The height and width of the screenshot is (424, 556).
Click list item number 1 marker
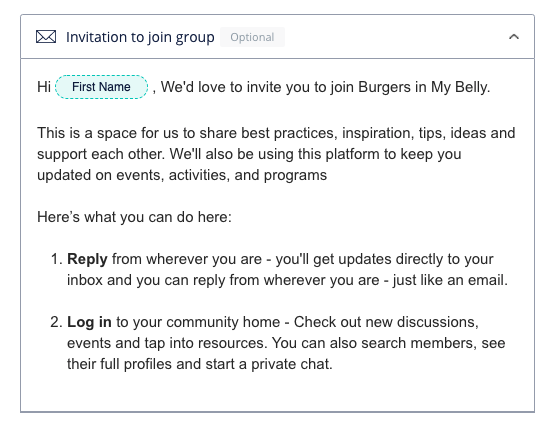pos(57,259)
